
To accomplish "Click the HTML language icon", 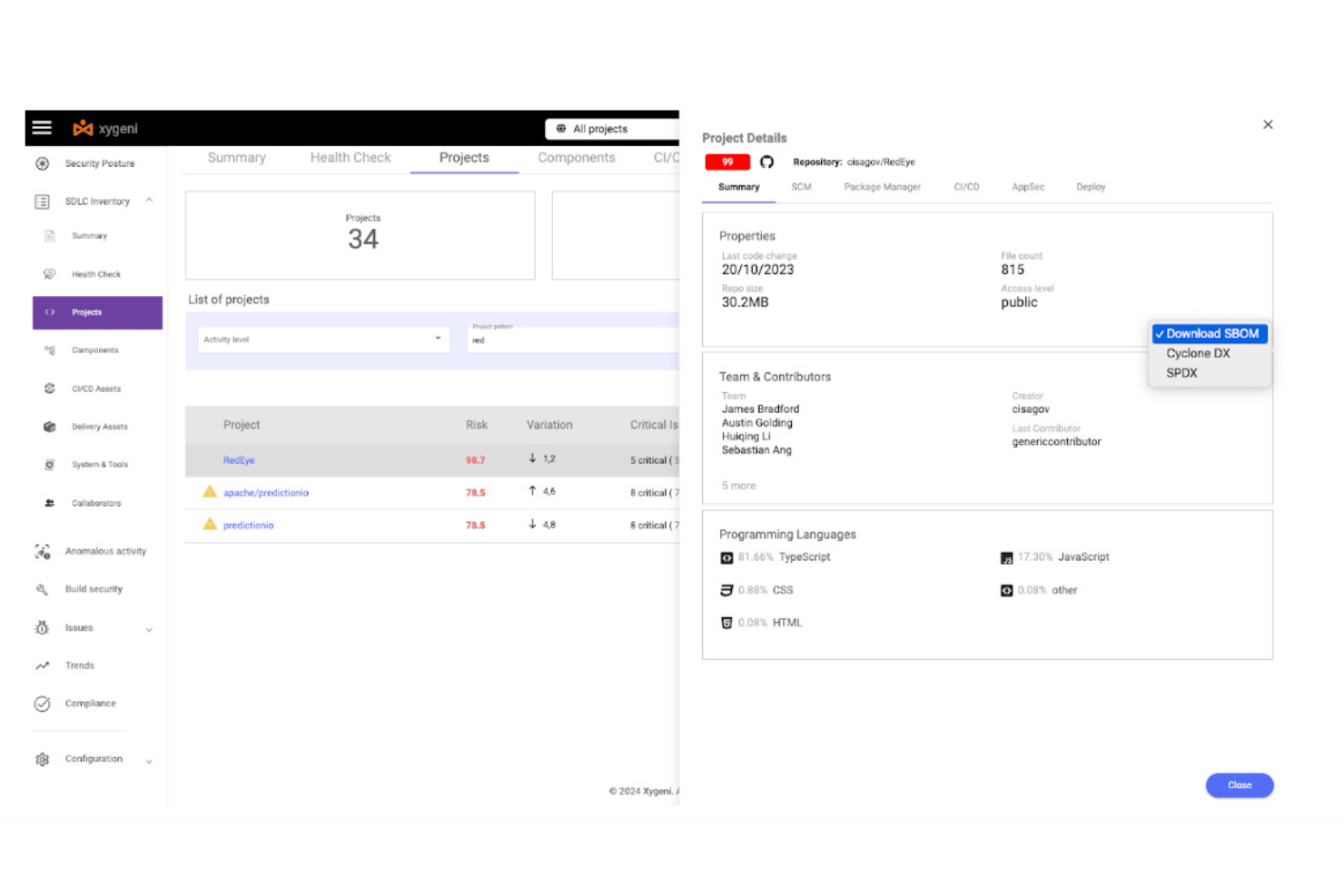I will [x=726, y=623].
